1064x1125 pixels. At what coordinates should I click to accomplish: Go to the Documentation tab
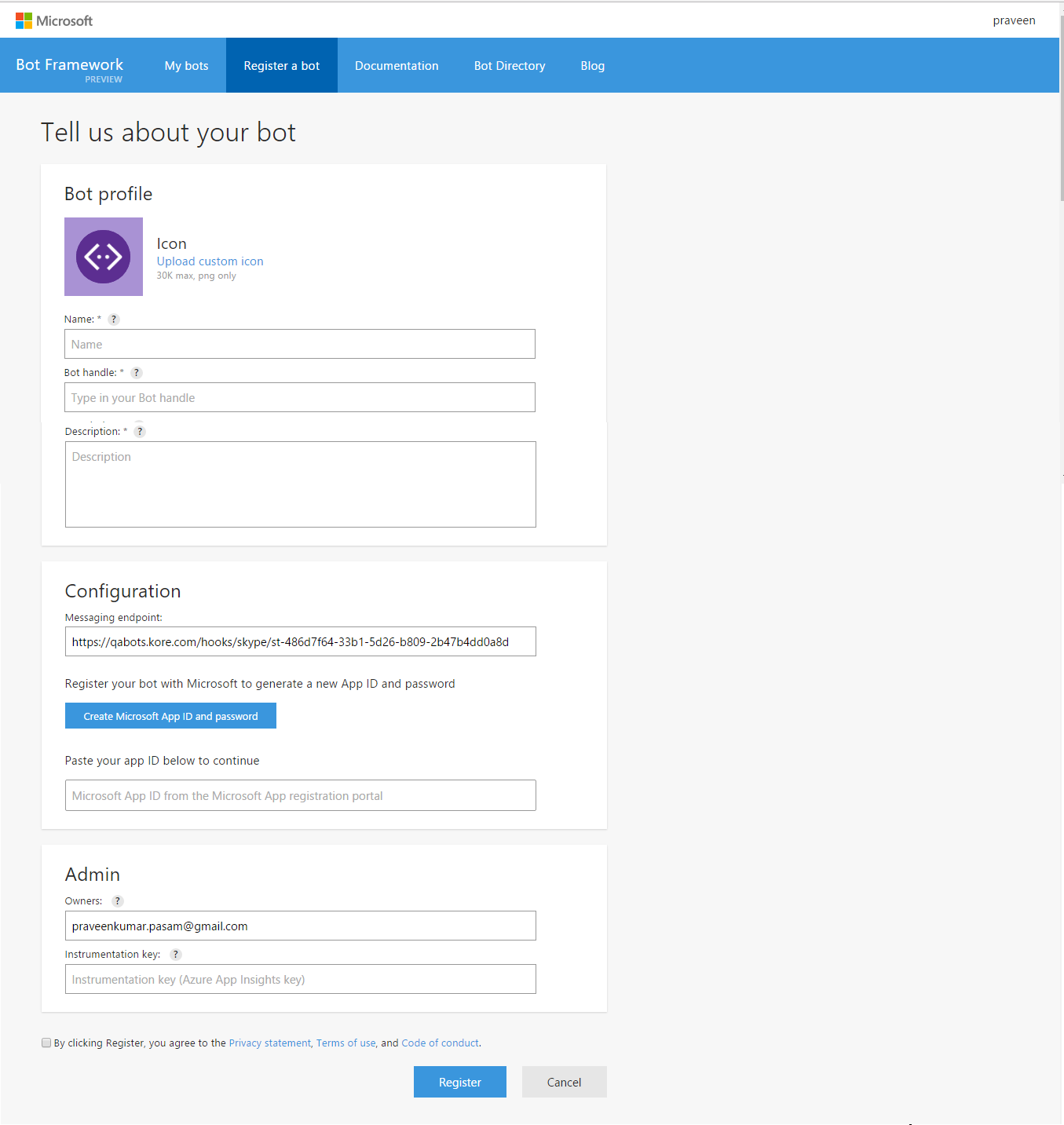coord(397,66)
